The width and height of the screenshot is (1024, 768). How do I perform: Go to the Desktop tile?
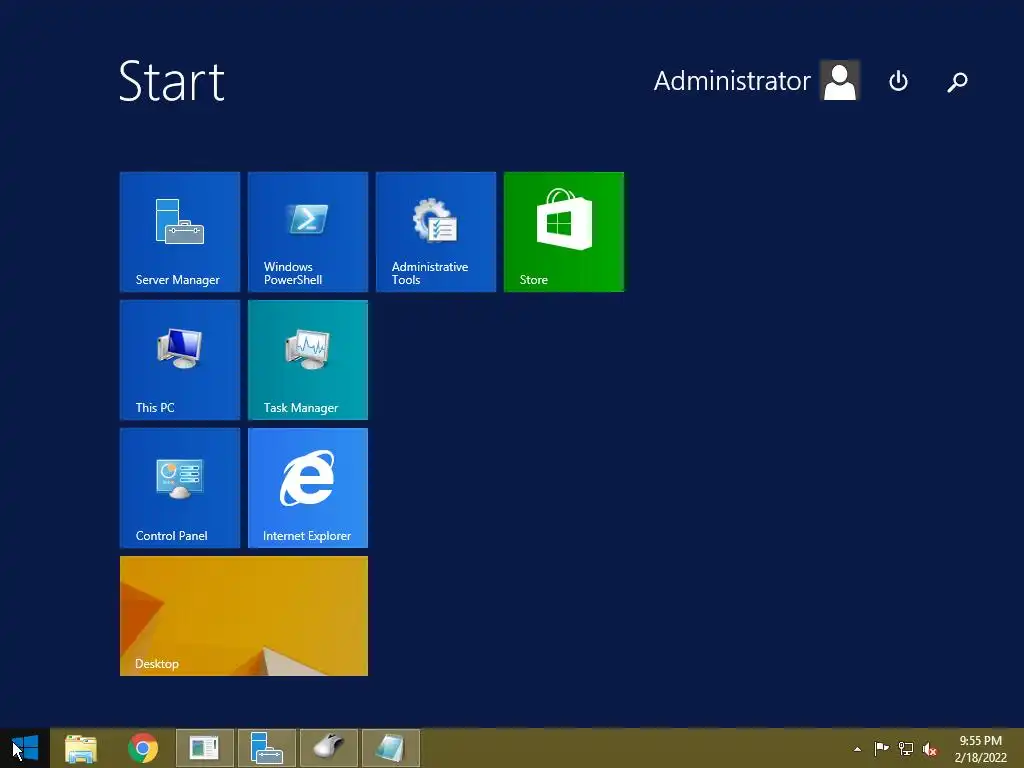(x=244, y=616)
